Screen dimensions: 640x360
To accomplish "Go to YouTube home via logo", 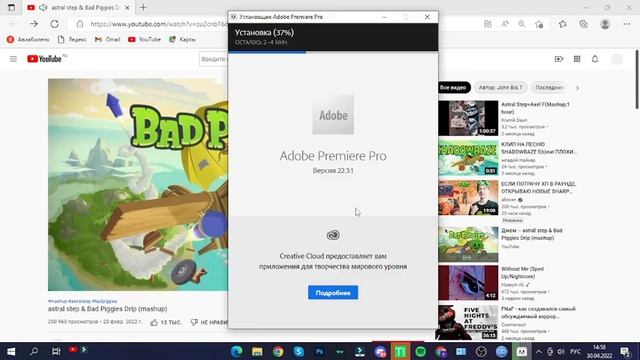I will (44, 59).
